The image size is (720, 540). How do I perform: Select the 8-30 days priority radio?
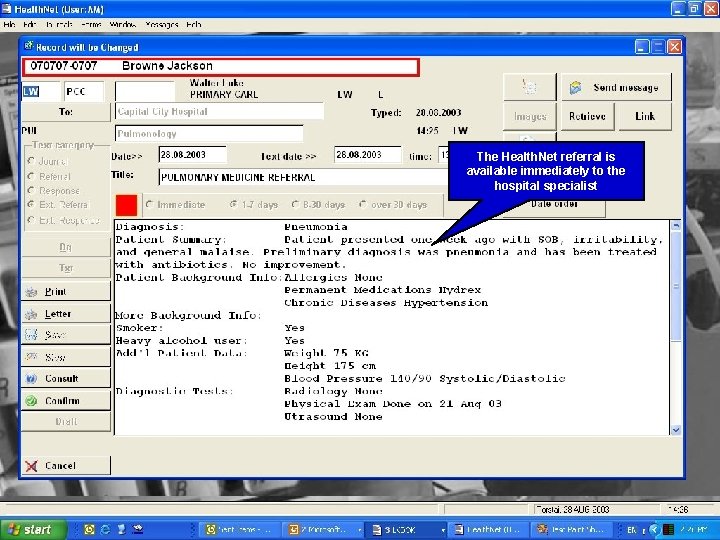click(296, 205)
